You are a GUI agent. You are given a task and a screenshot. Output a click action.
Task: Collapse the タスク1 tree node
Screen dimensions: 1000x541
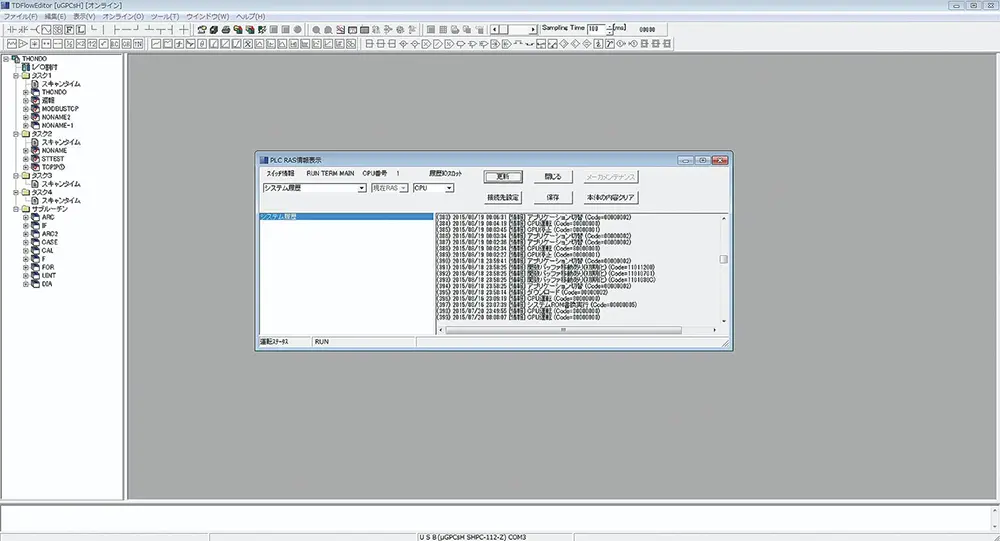[16, 75]
